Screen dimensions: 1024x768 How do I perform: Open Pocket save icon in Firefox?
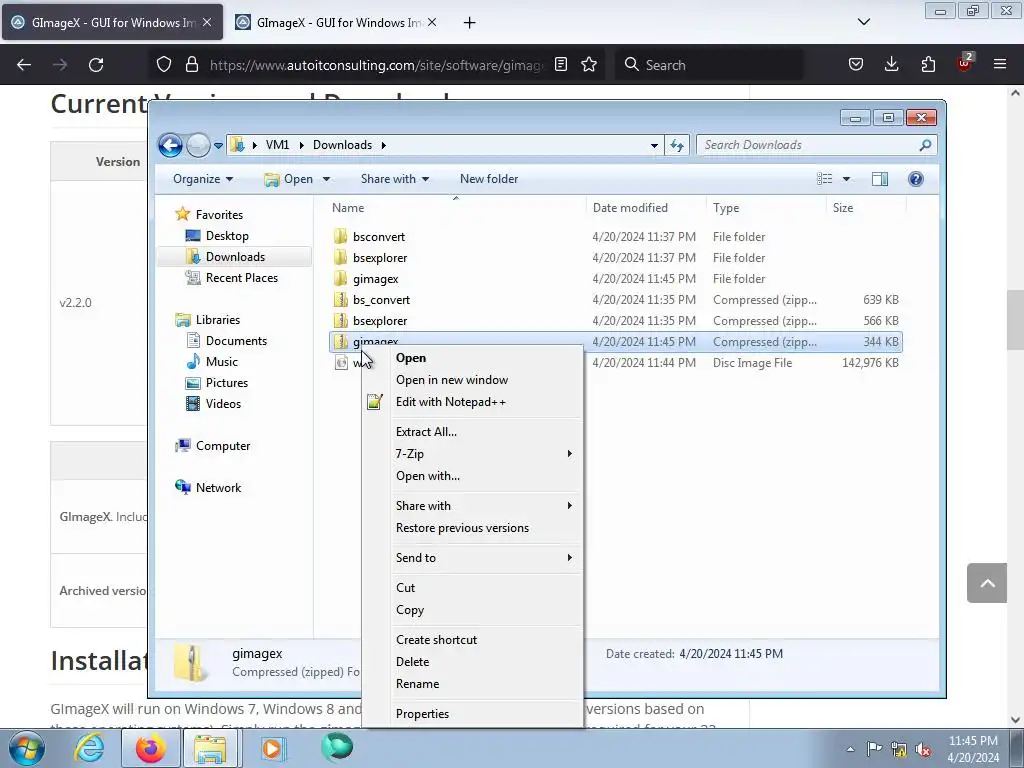(x=856, y=64)
